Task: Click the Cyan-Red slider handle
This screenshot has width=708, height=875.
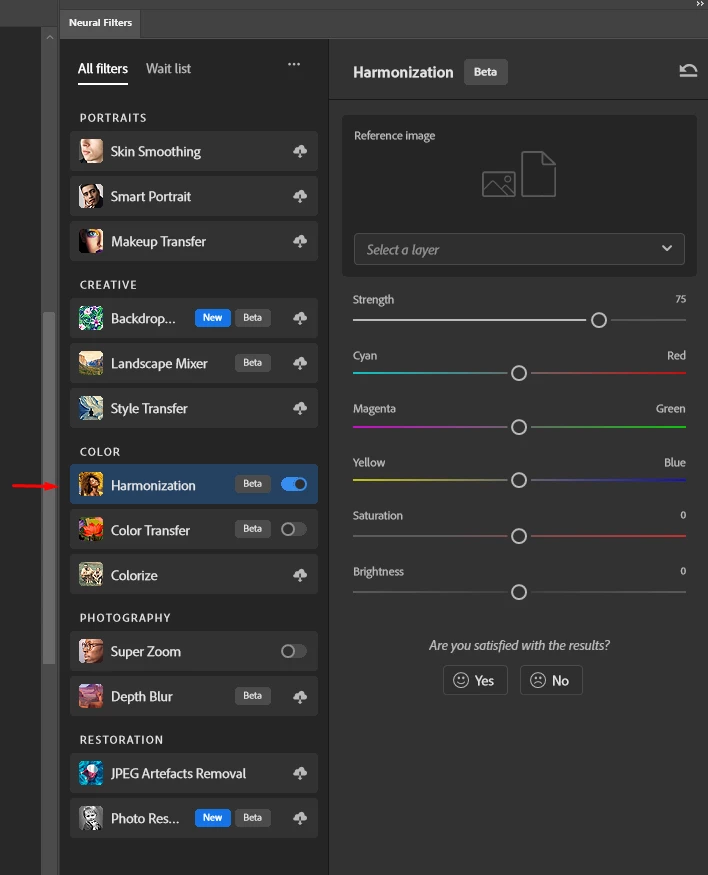Action: pyautogui.click(x=519, y=373)
